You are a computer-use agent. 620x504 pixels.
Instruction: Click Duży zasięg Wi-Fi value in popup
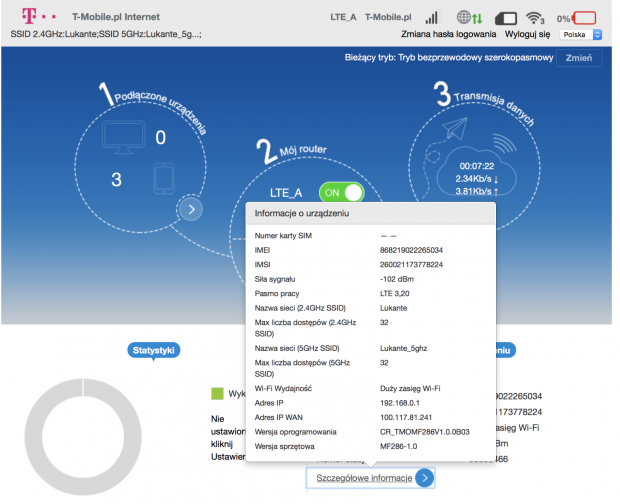[x=410, y=389]
